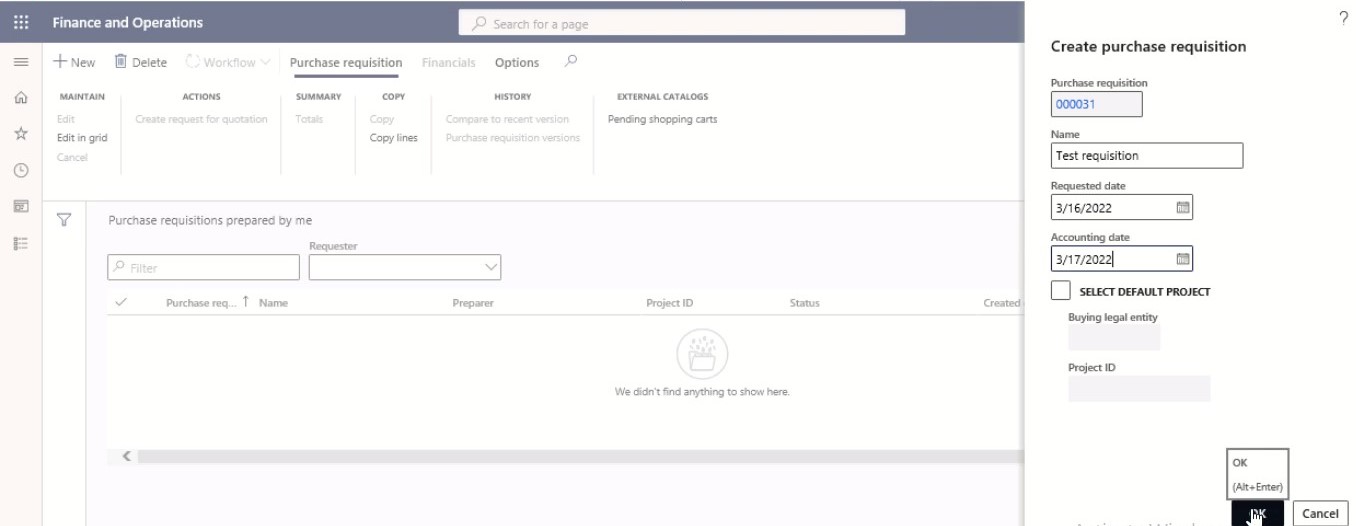Open Favorites star in sidebar
The image size is (1356, 526).
click(x=20, y=134)
